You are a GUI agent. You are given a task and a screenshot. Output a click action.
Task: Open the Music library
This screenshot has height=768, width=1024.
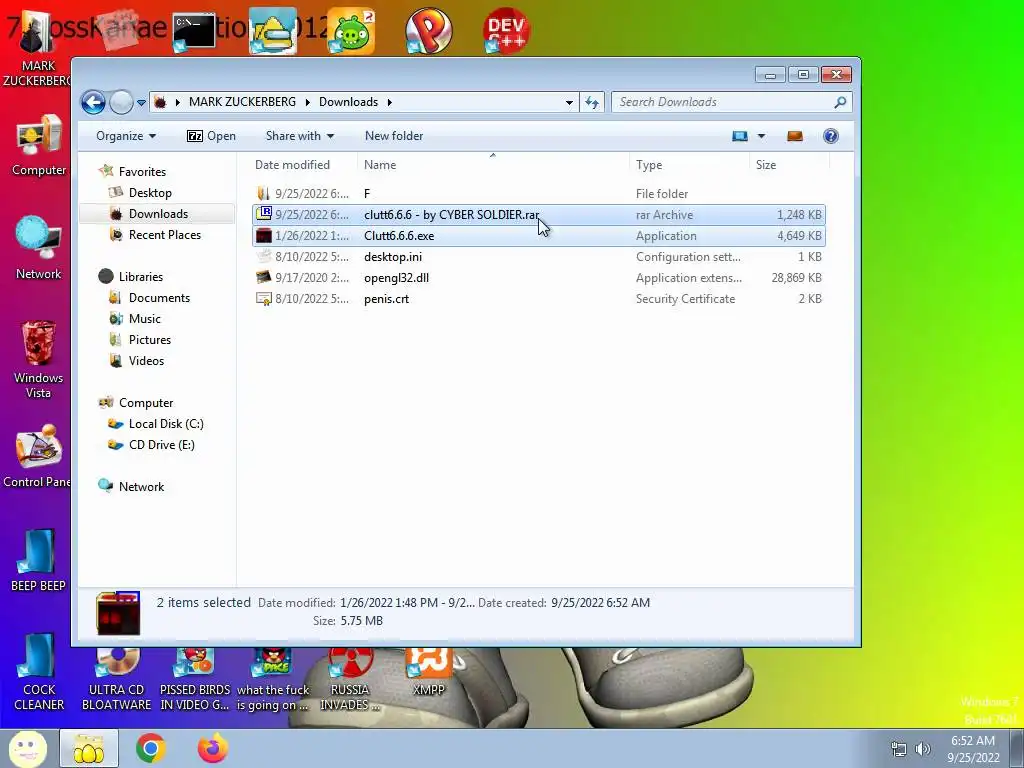pos(144,319)
